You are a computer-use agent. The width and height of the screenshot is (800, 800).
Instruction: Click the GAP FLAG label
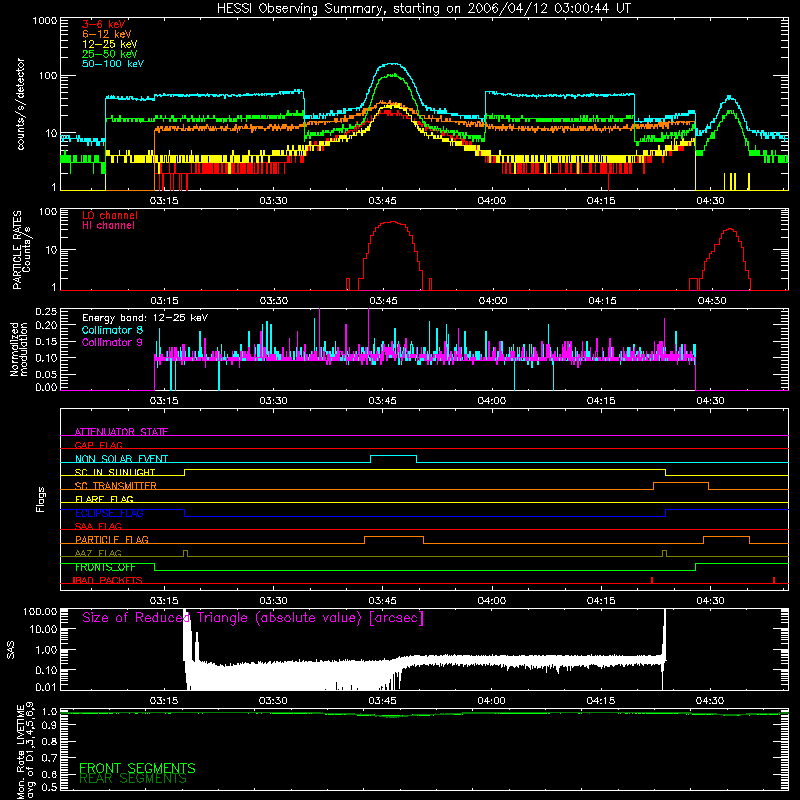pos(98,445)
